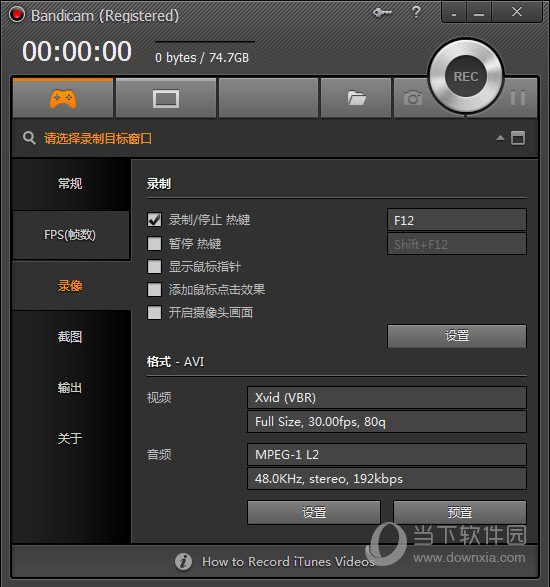550x587 pixels.
Task: Select the 录像 tab
Action: [71, 286]
